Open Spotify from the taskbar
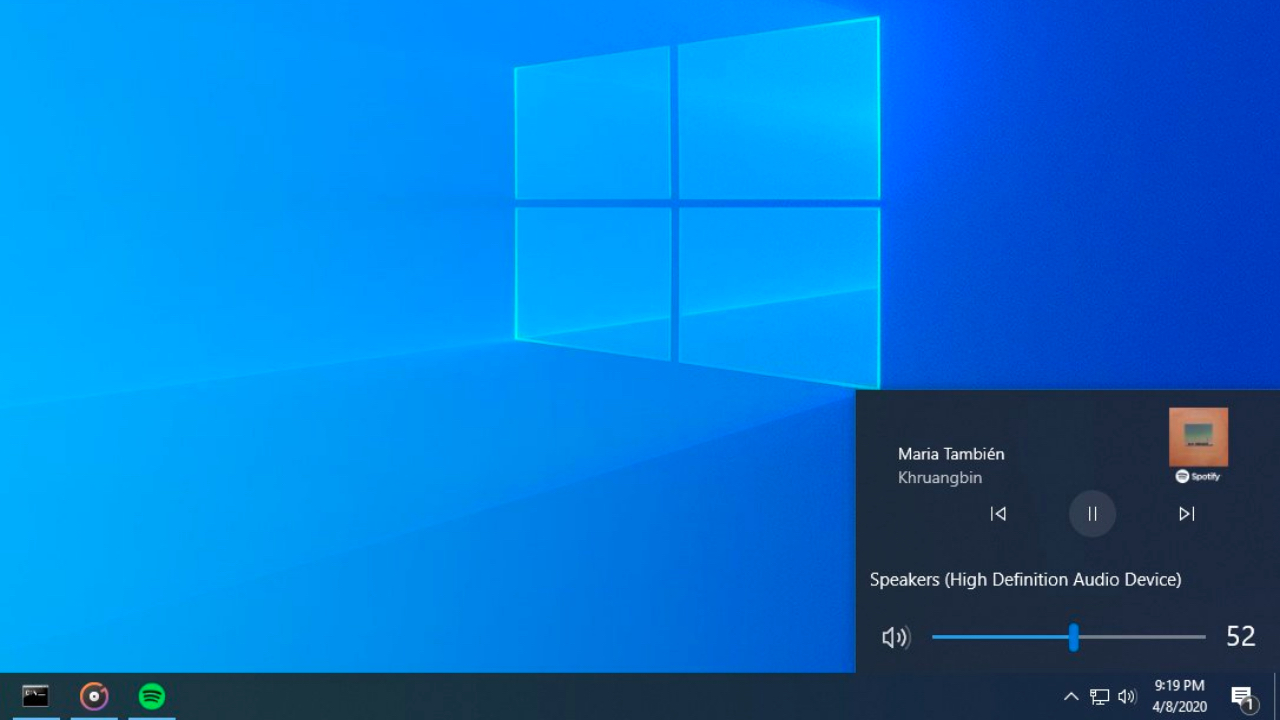1280x720 pixels. (152, 696)
